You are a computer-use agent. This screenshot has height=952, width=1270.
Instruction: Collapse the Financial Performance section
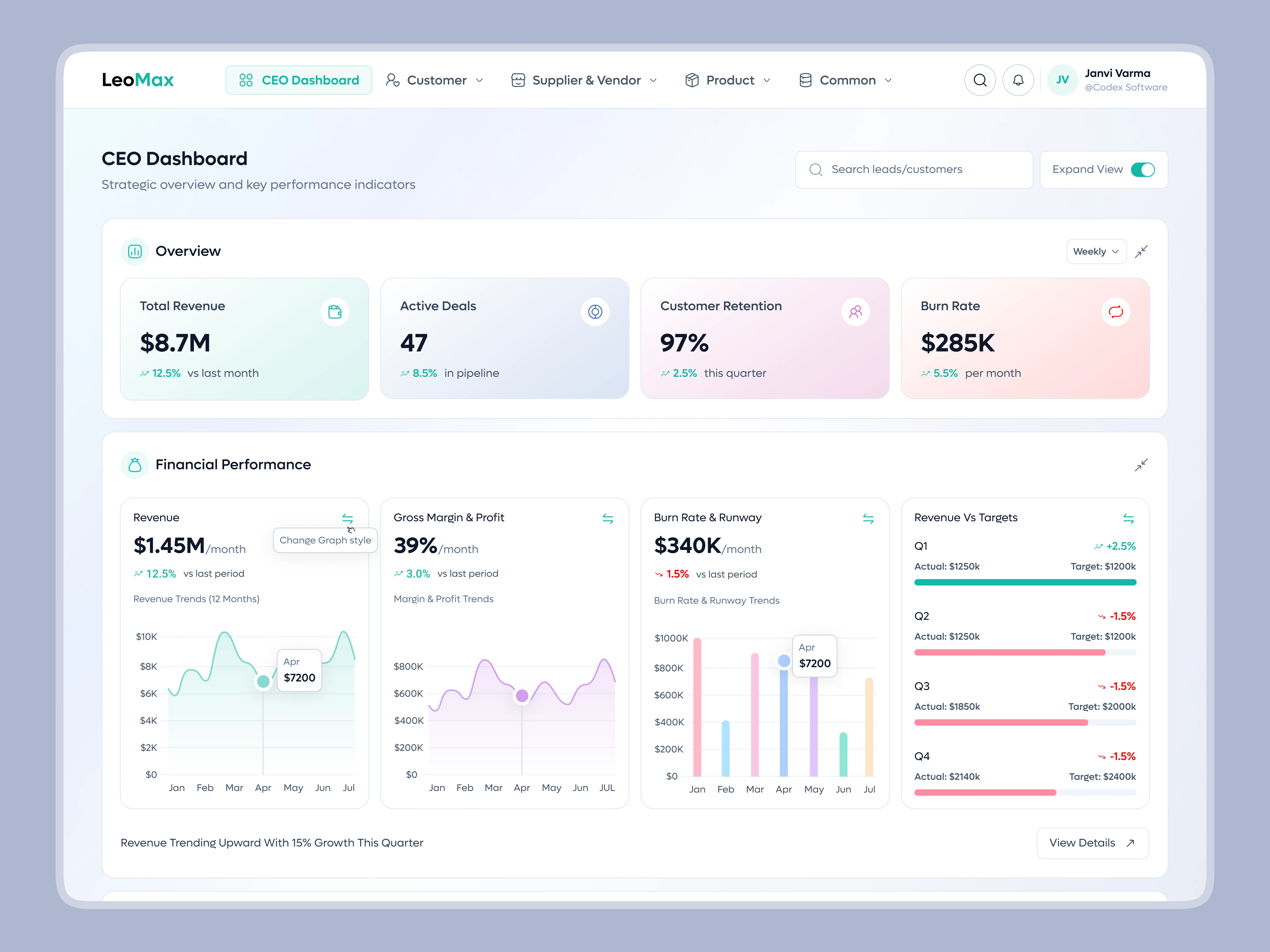pos(1141,465)
